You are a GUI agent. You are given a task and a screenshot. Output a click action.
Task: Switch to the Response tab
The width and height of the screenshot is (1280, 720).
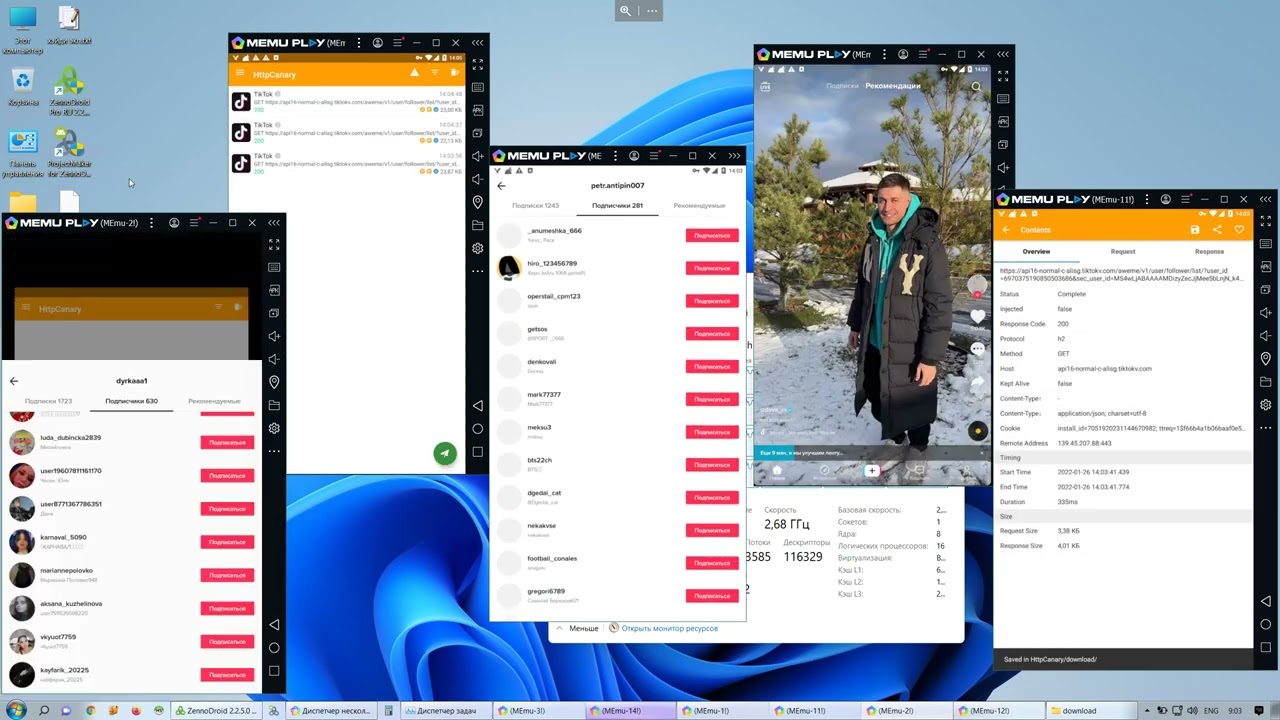pyautogui.click(x=1209, y=252)
